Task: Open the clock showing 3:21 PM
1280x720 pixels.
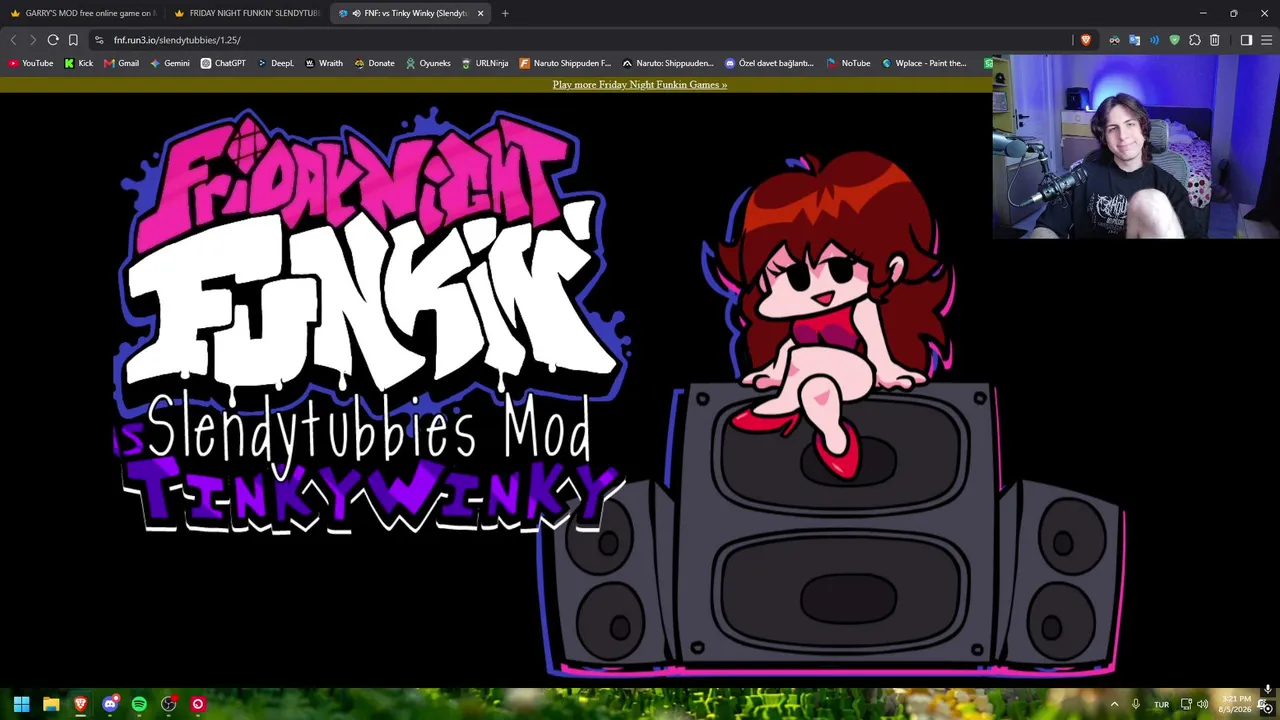Action: (x=1235, y=704)
